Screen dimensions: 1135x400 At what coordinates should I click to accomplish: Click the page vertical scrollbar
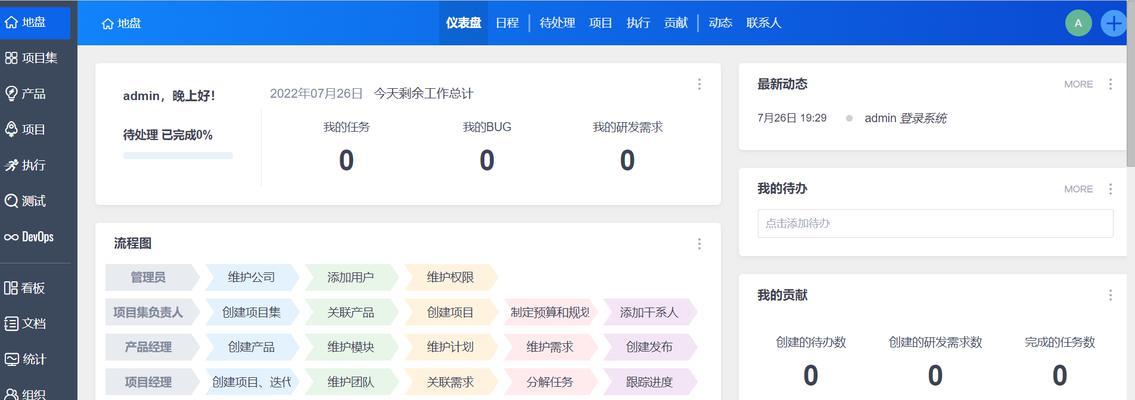coord(1131,83)
